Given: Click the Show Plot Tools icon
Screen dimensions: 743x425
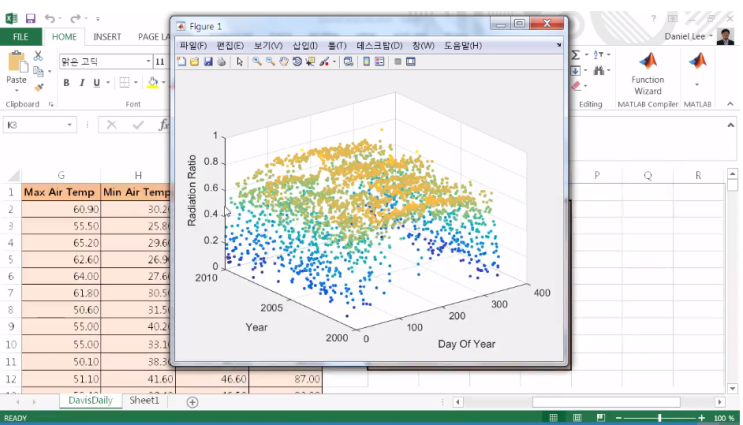Looking at the screenshot, I should (x=411, y=62).
